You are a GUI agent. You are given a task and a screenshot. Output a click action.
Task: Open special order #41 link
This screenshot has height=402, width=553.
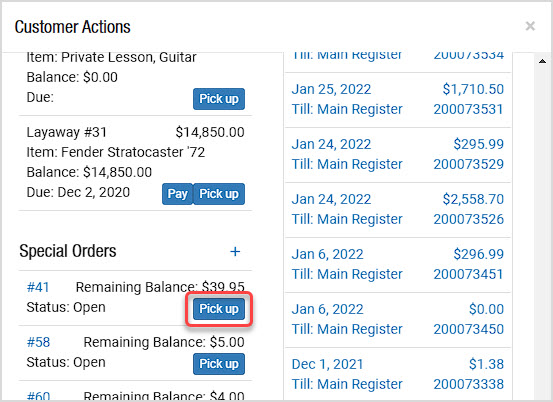38,287
